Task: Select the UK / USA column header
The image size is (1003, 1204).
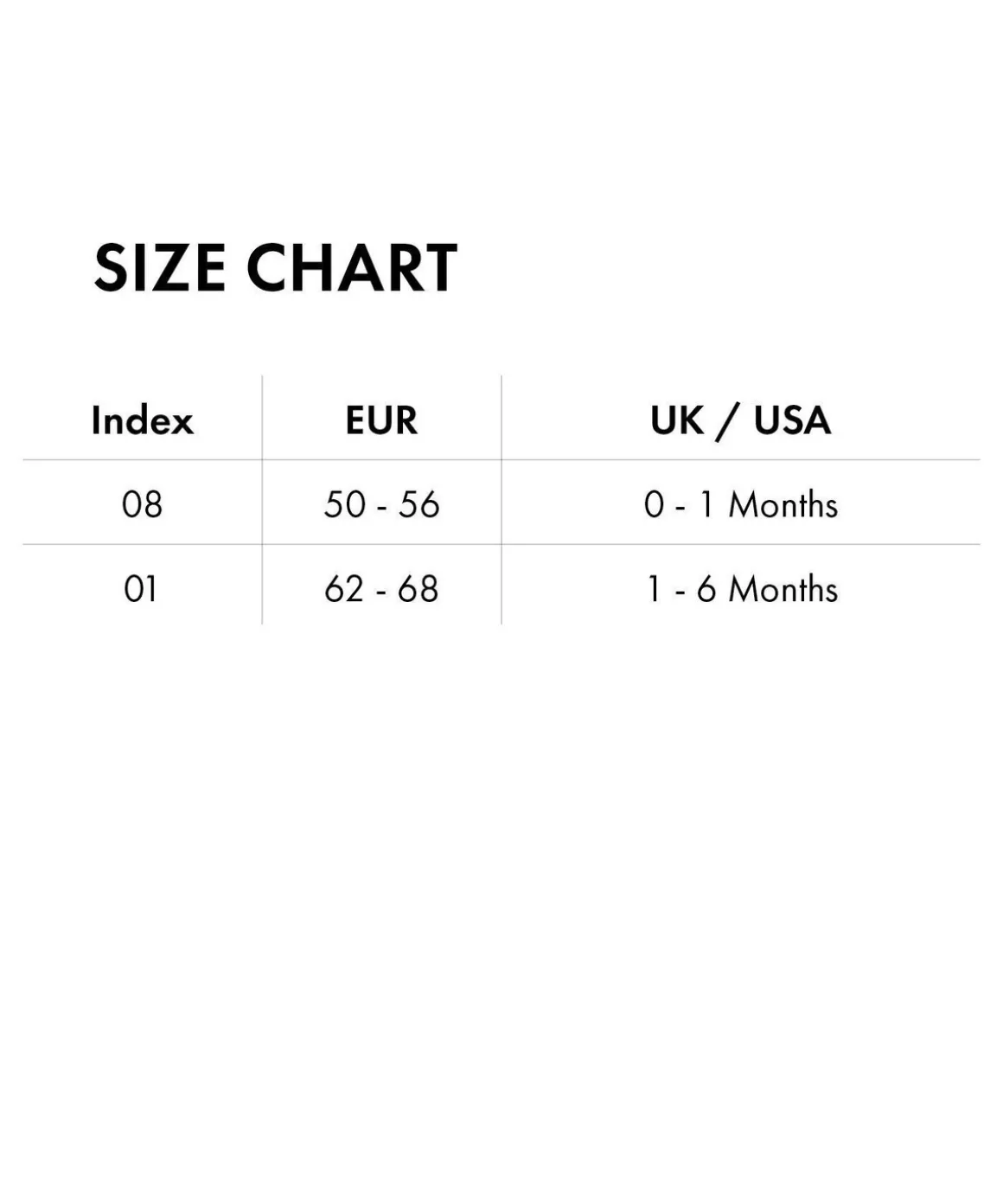Action: 740,421
